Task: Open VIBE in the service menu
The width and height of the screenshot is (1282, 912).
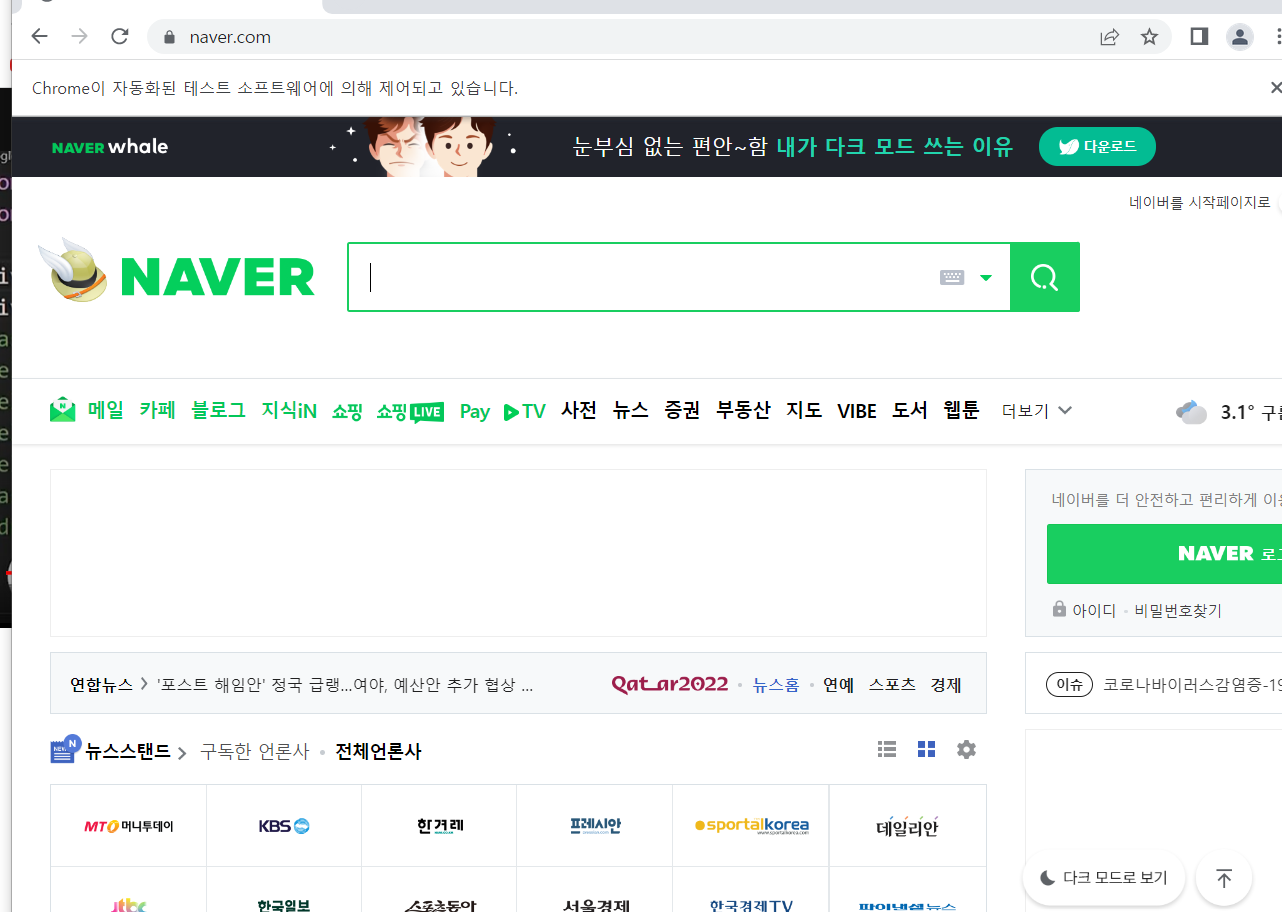Action: point(857,411)
